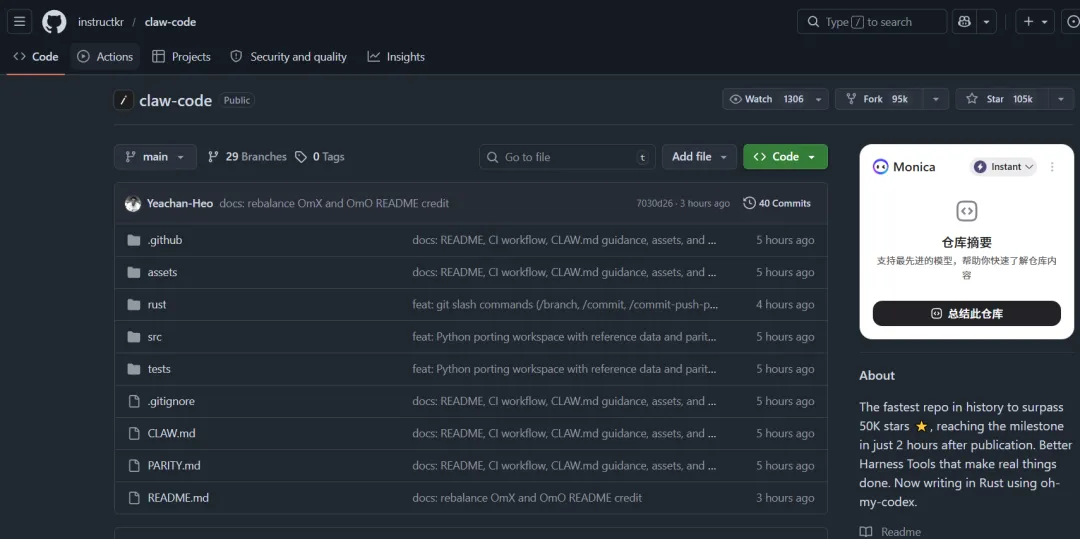Viewport: 1080px width, 539px height.
Task: Open the instructkr owner link
Action: point(101,22)
